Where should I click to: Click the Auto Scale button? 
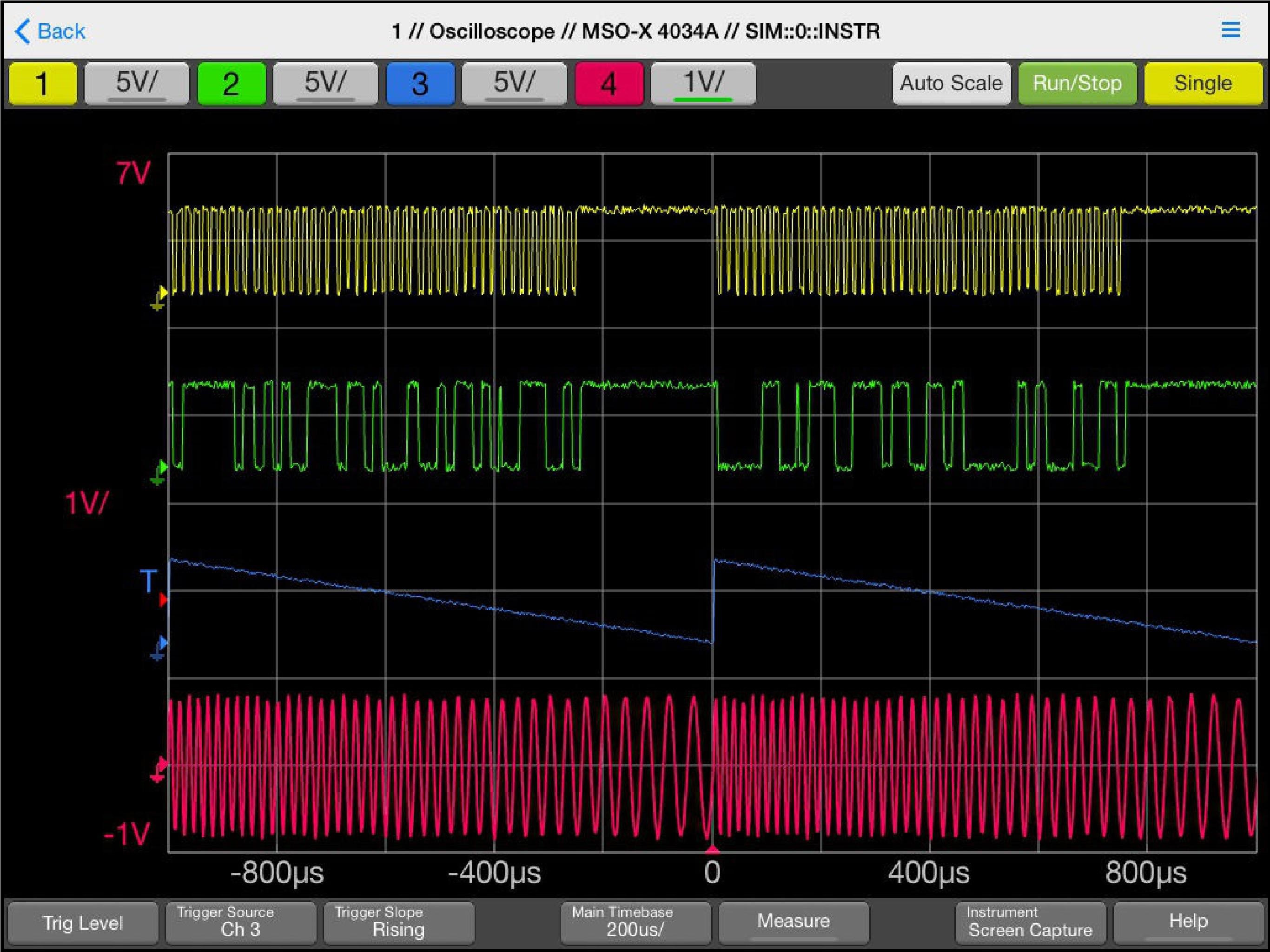[952, 84]
